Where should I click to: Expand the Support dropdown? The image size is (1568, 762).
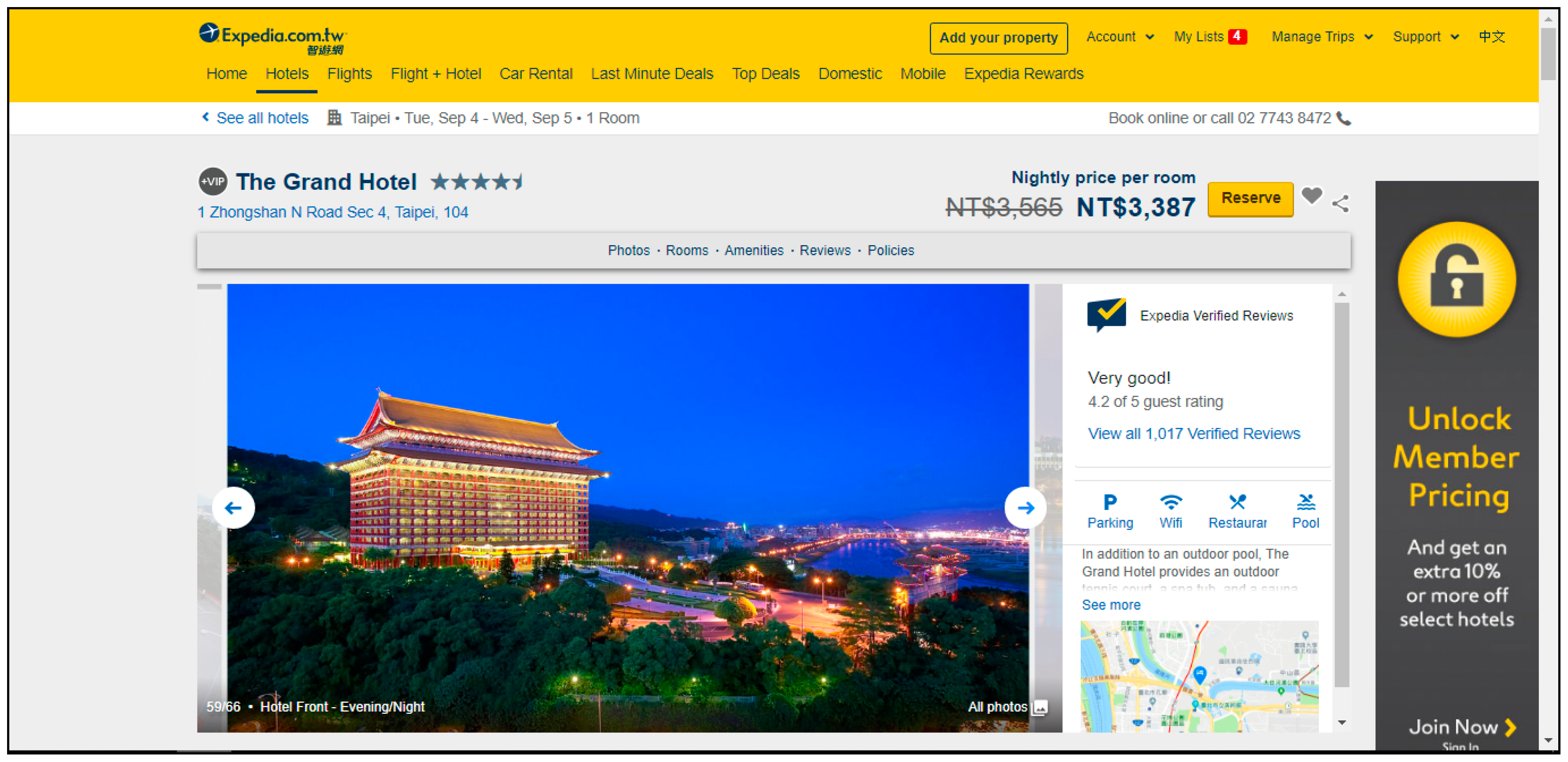[1425, 37]
